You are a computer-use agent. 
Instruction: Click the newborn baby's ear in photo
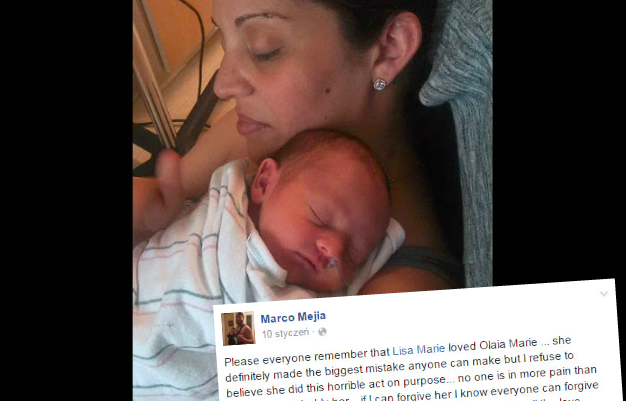[x=263, y=181]
